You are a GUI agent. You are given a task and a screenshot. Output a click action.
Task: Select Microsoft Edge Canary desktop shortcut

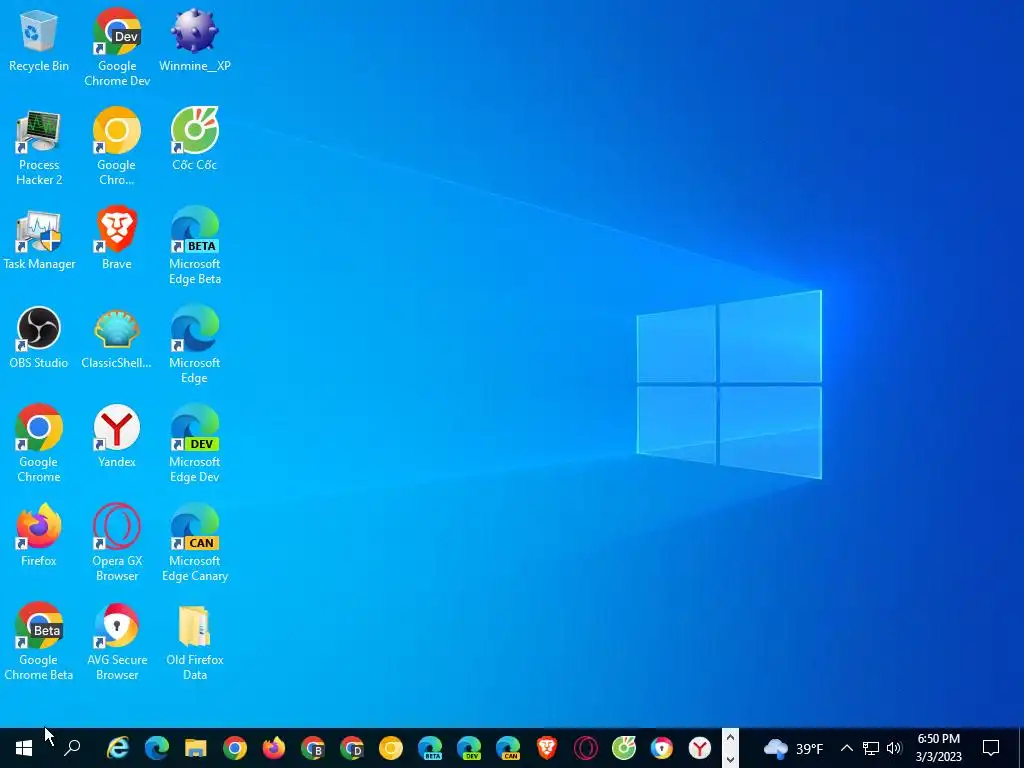195,543
